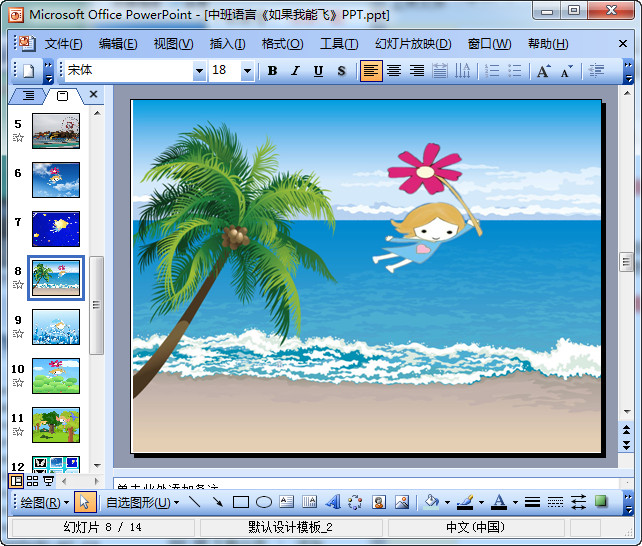Open the 编辑(E) menu
642x546 pixels.
coord(118,43)
